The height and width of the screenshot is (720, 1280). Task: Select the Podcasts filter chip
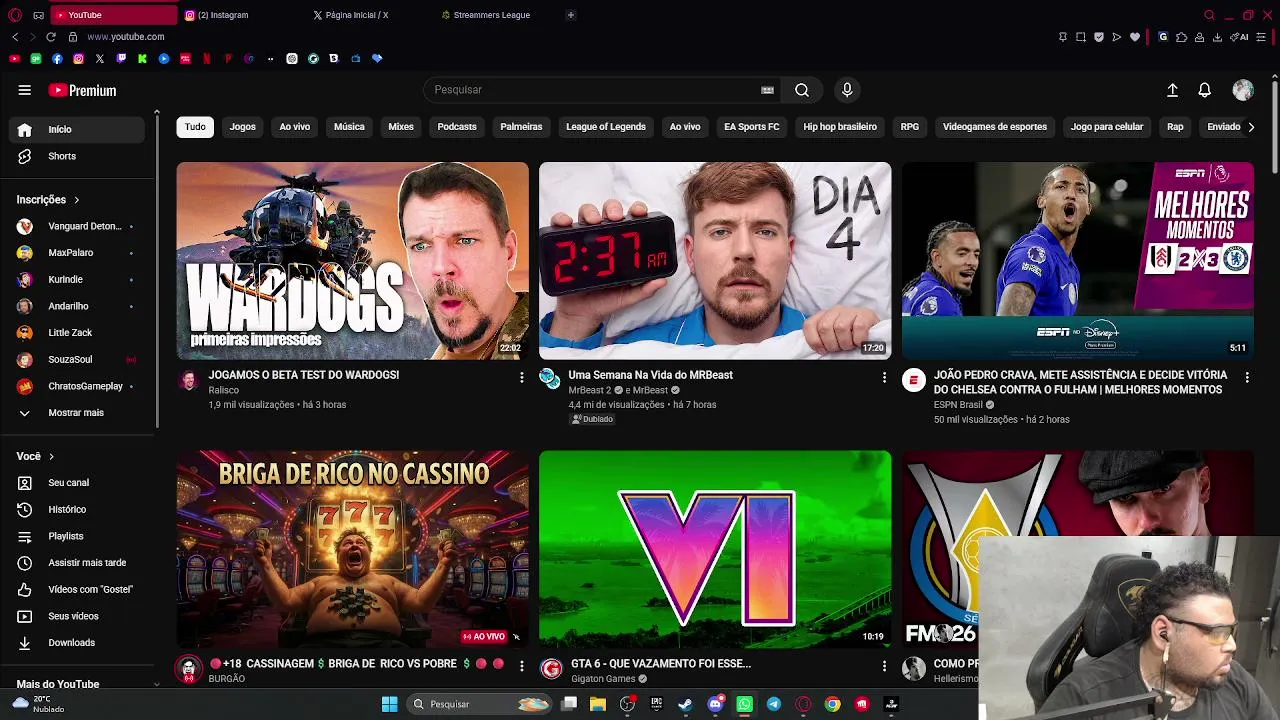[457, 127]
